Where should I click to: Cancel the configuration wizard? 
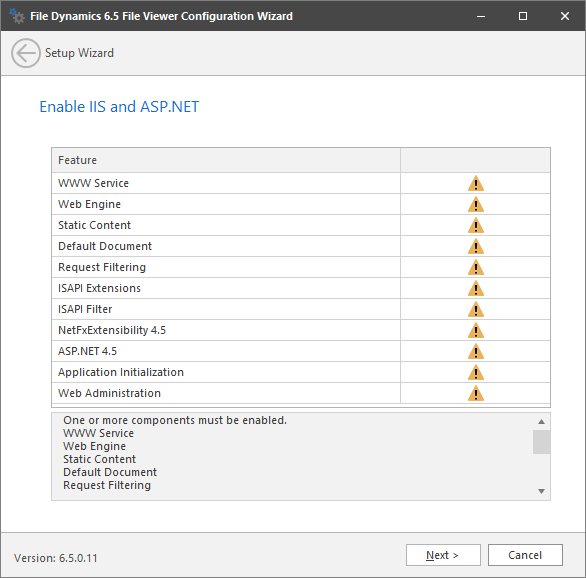coord(525,555)
